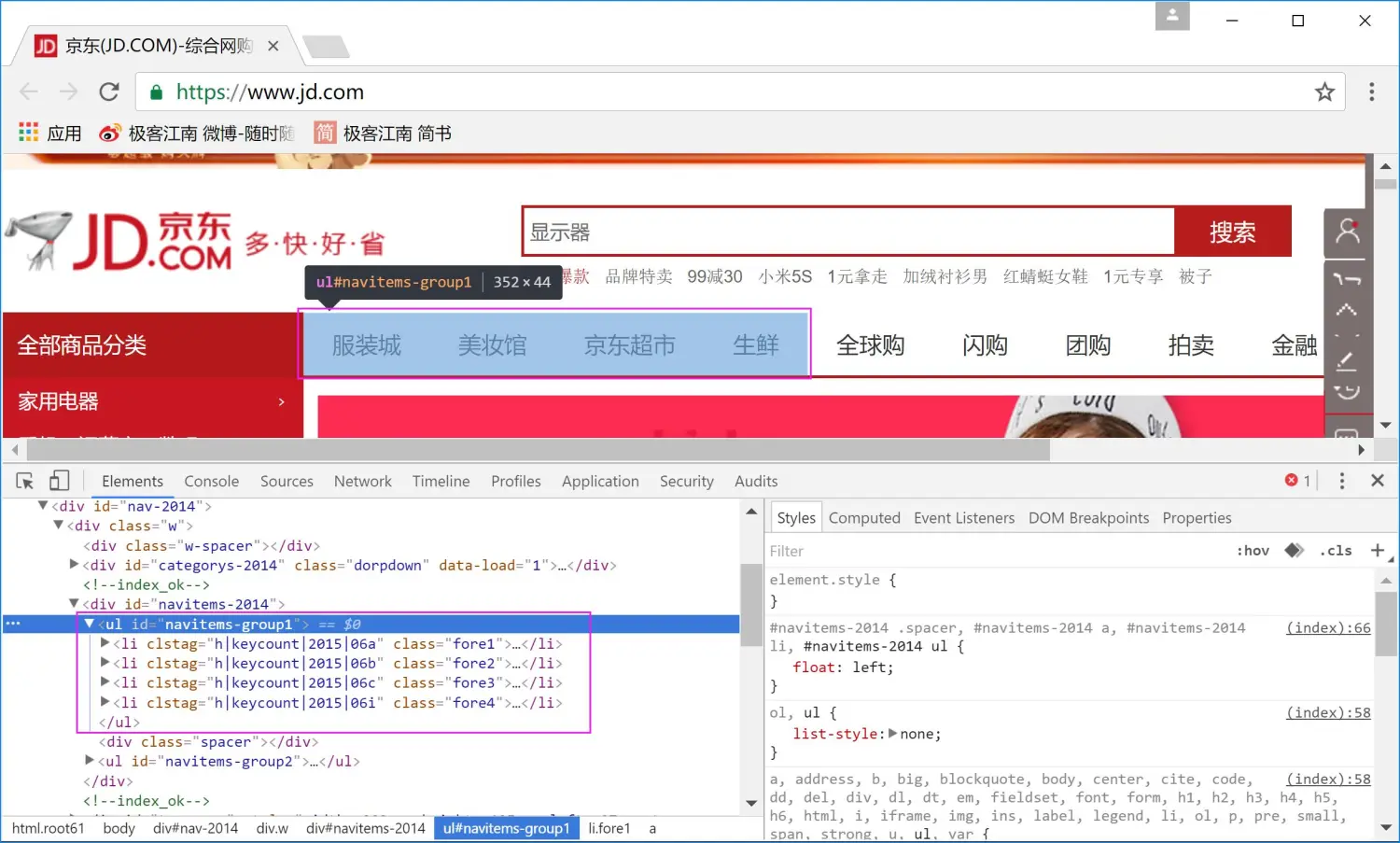Viewport: 1400px width, 843px height.
Task: Open the 全球购 navigation link
Action: pos(870,345)
